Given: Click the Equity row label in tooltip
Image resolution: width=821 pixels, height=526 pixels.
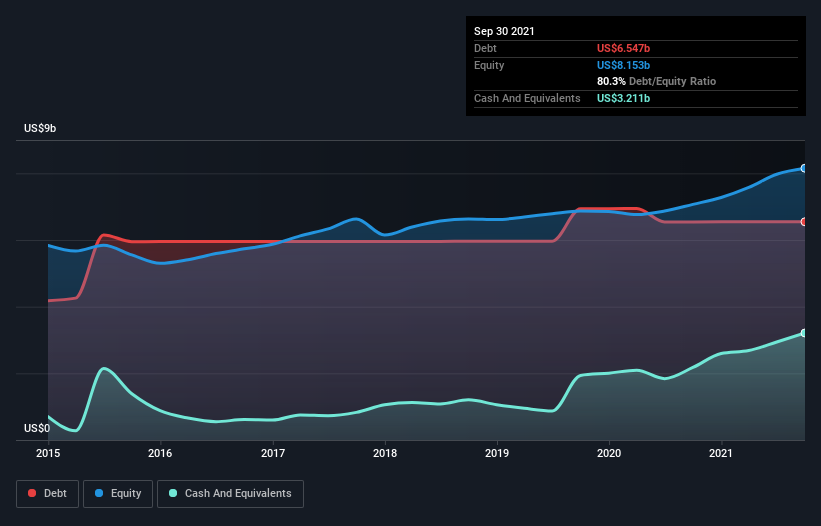Looking at the screenshot, I should (489, 65).
